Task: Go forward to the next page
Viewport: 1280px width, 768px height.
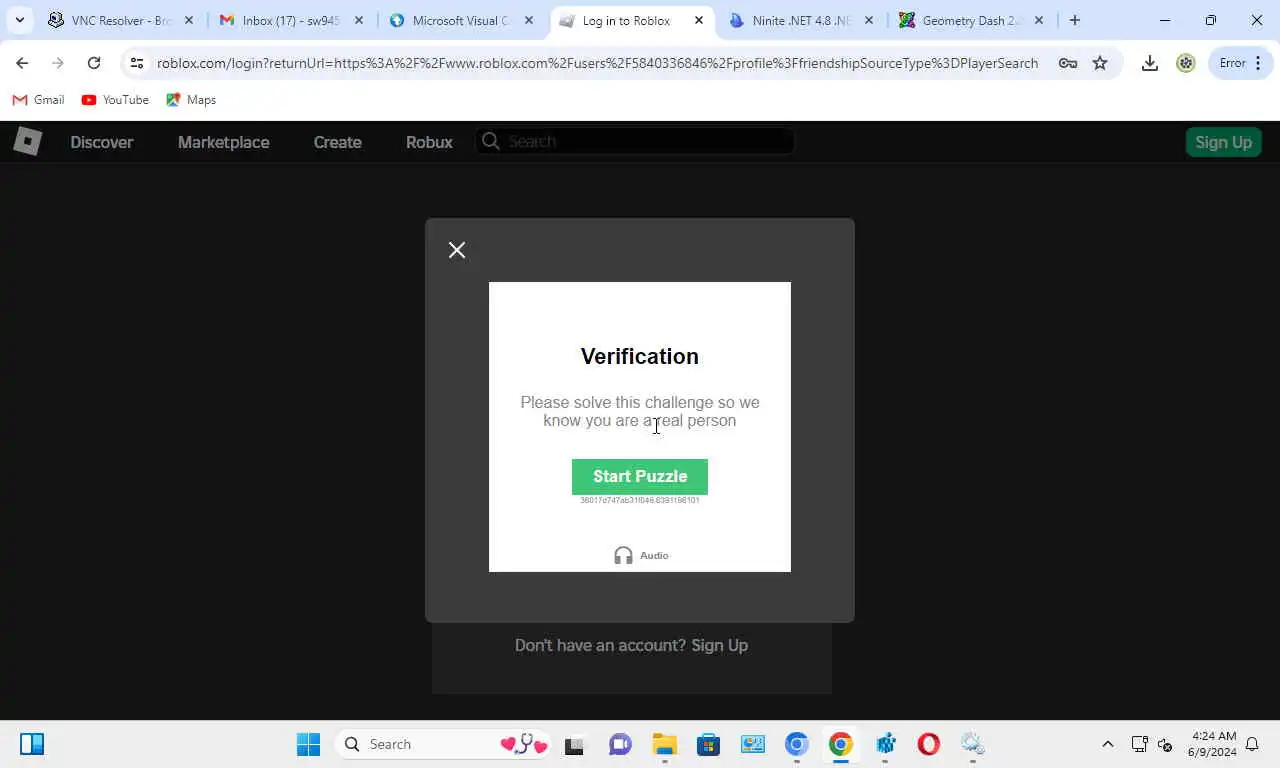Action: point(58,63)
